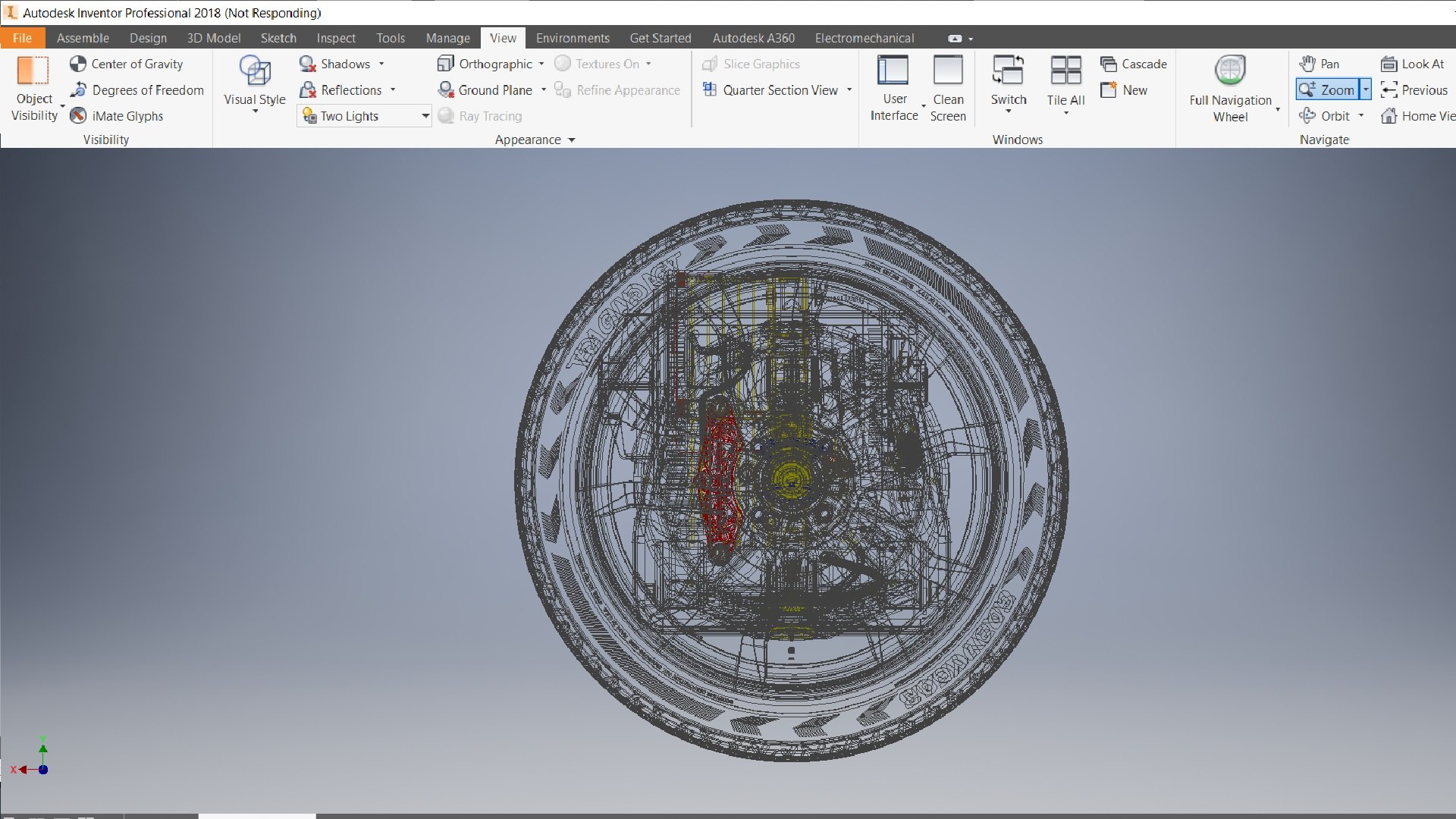Toggle Reflections on the ribbon
Screen dimensions: 1456x819
tap(341, 89)
